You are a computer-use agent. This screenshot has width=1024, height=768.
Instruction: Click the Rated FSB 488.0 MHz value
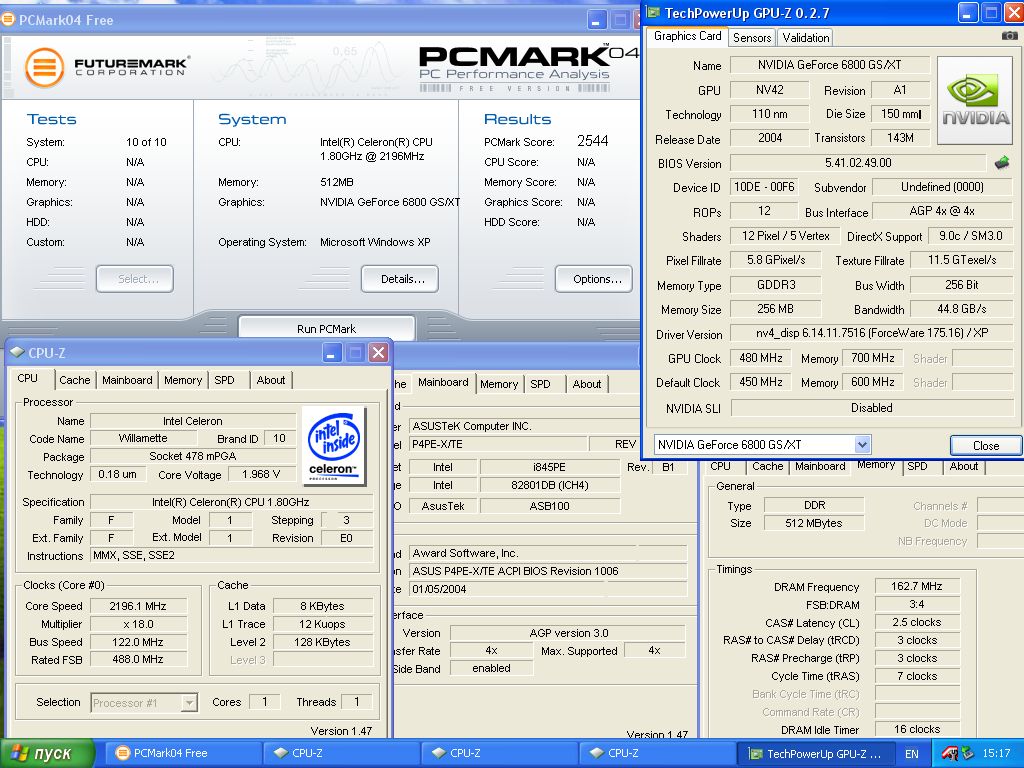point(138,660)
